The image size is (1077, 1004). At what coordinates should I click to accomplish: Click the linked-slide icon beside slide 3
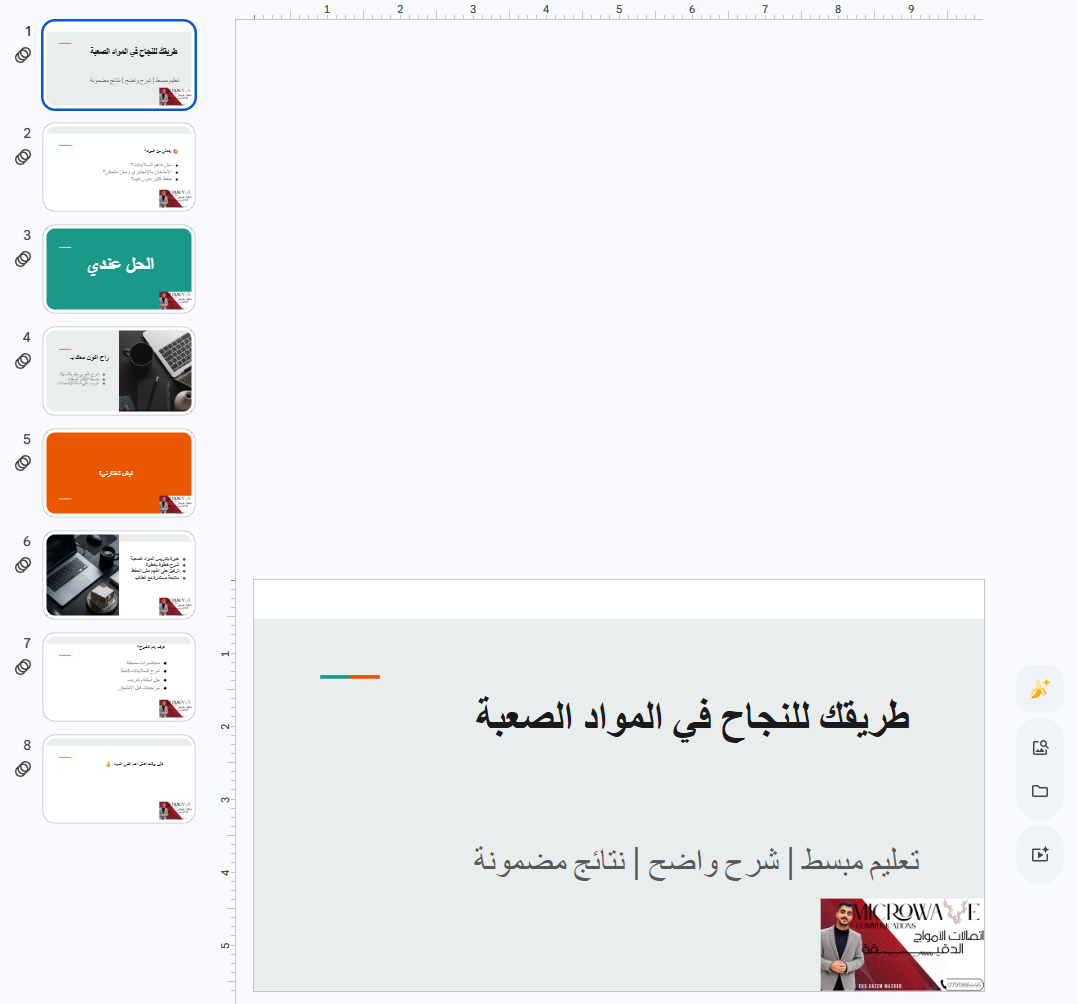pyautogui.click(x=23, y=259)
